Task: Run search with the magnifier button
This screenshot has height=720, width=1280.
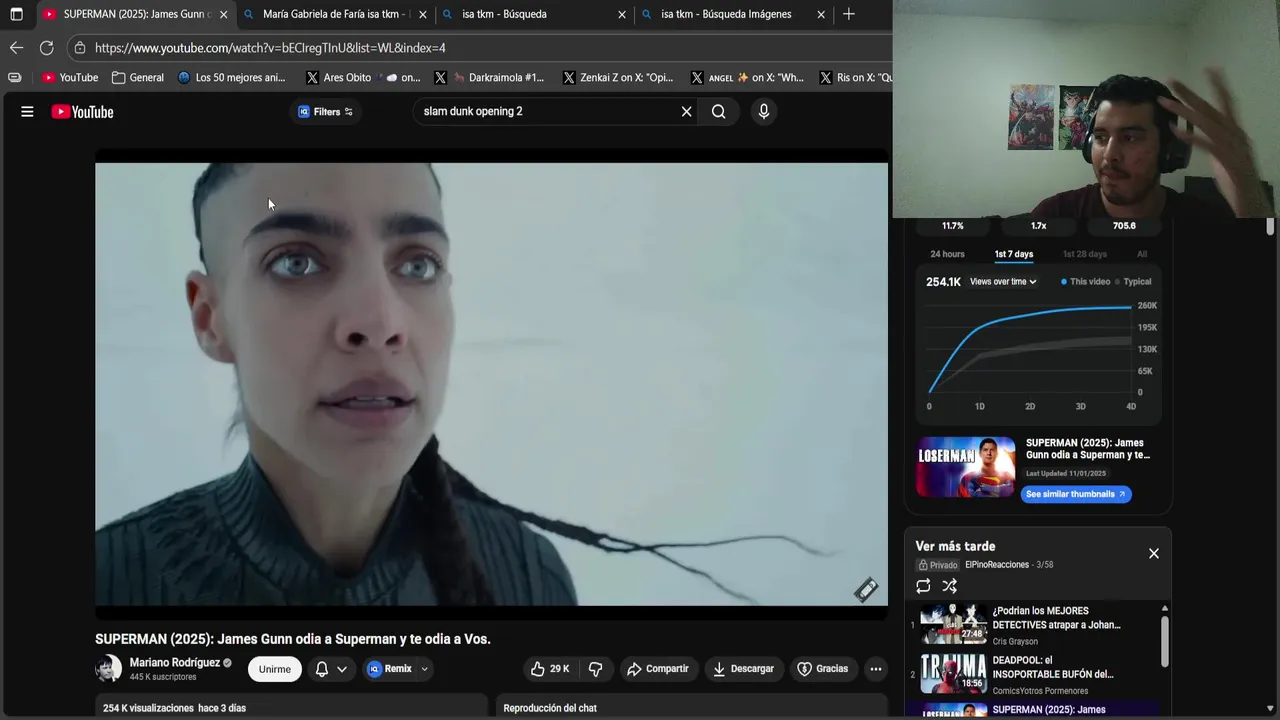Action: [x=718, y=112]
